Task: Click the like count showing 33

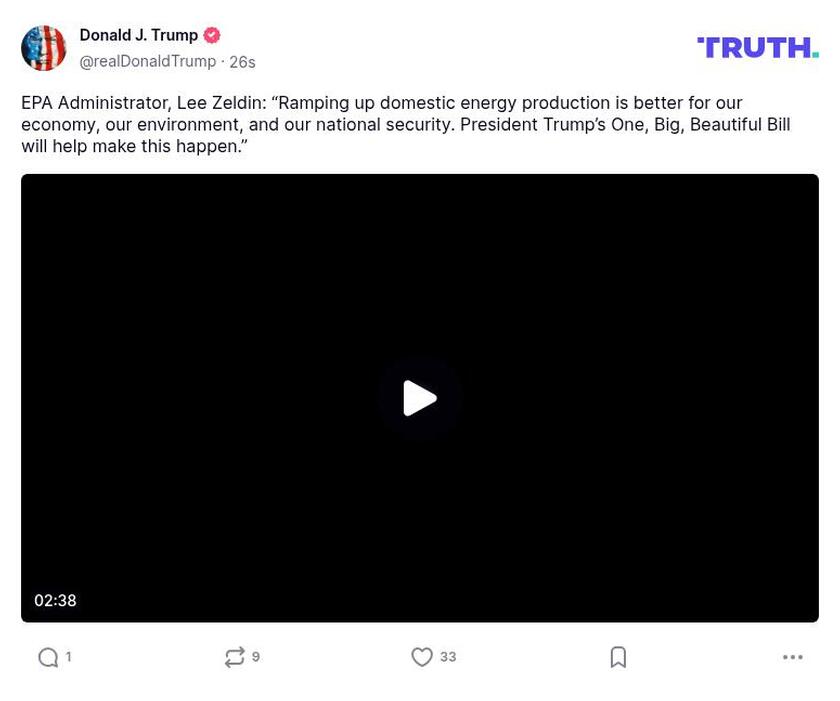Action: (x=447, y=657)
